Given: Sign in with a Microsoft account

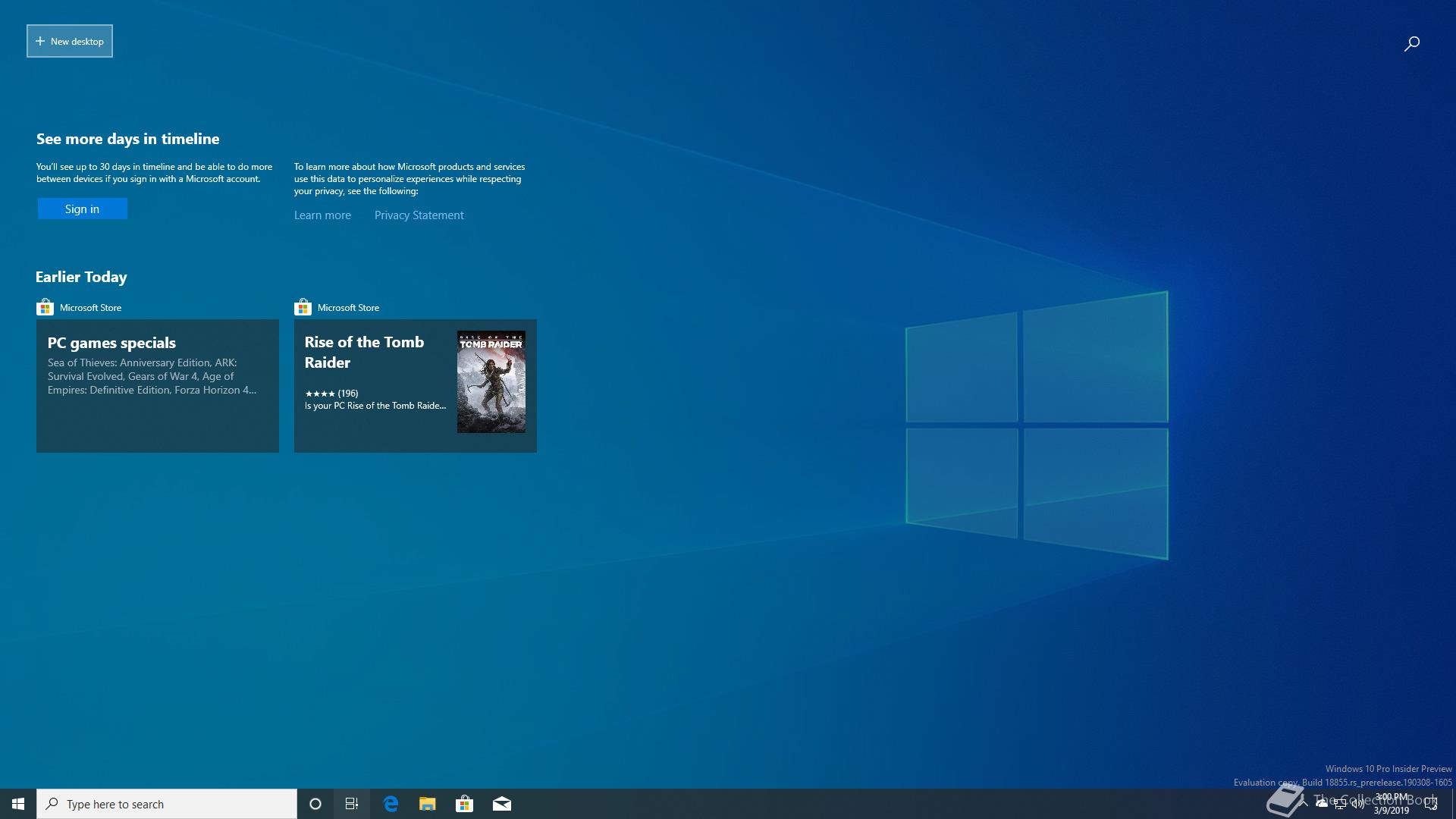Looking at the screenshot, I should coord(83,209).
